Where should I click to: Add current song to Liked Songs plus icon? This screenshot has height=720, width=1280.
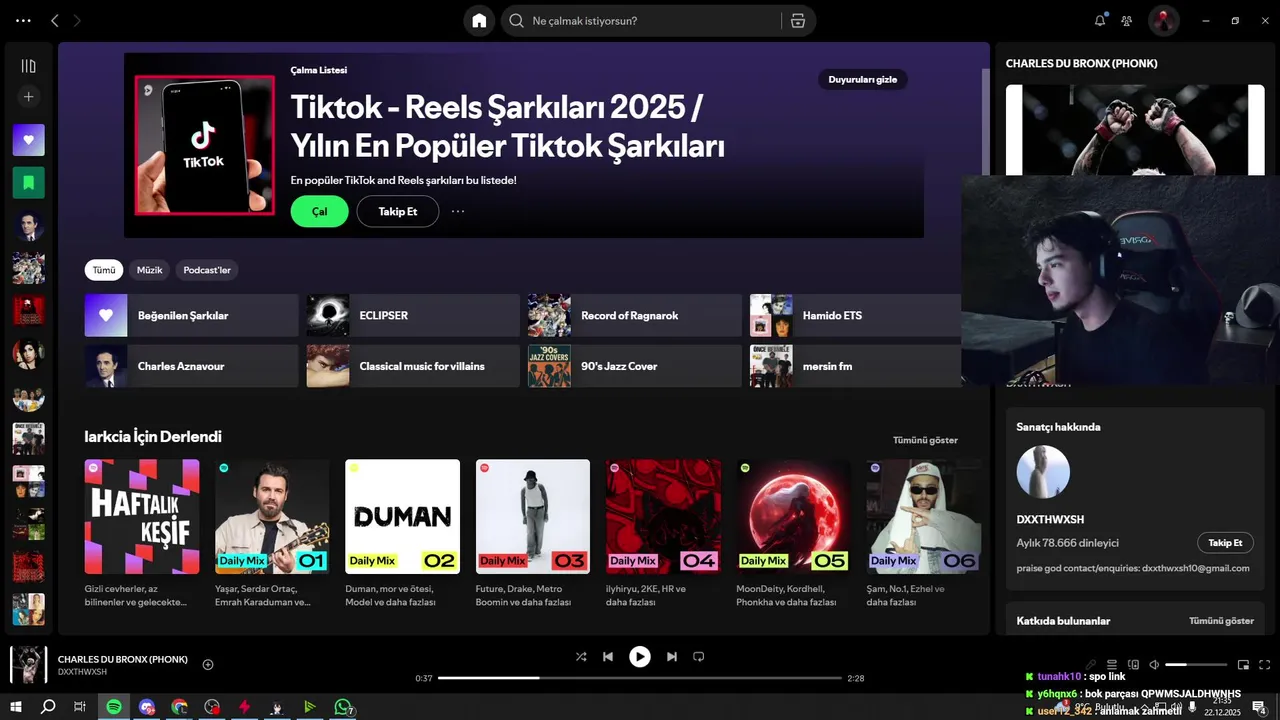(208, 664)
